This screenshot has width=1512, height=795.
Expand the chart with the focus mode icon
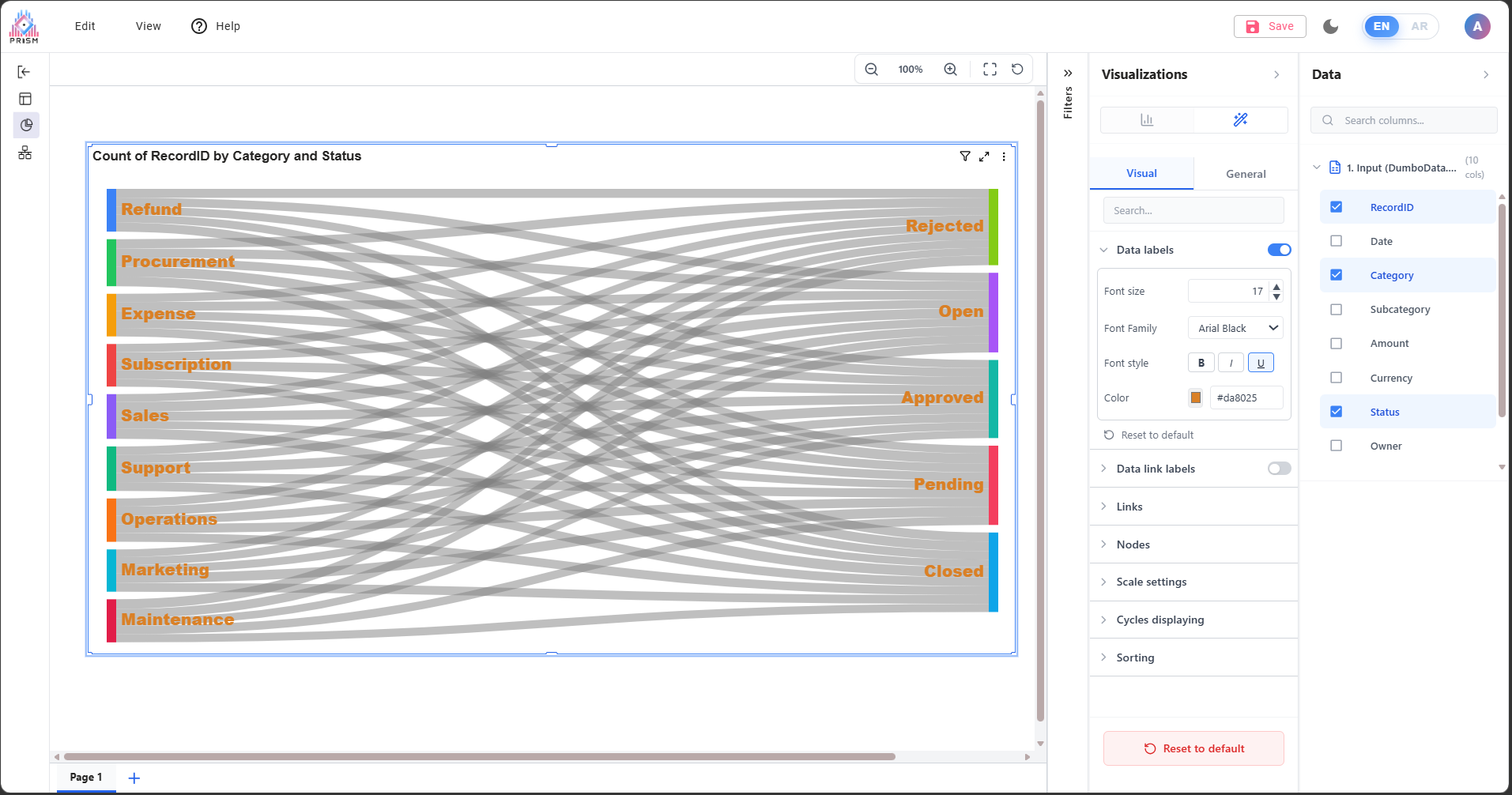pos(984,156)
